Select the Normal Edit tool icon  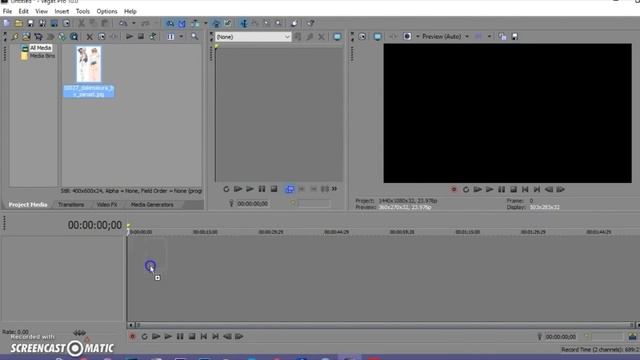point(244,23)
